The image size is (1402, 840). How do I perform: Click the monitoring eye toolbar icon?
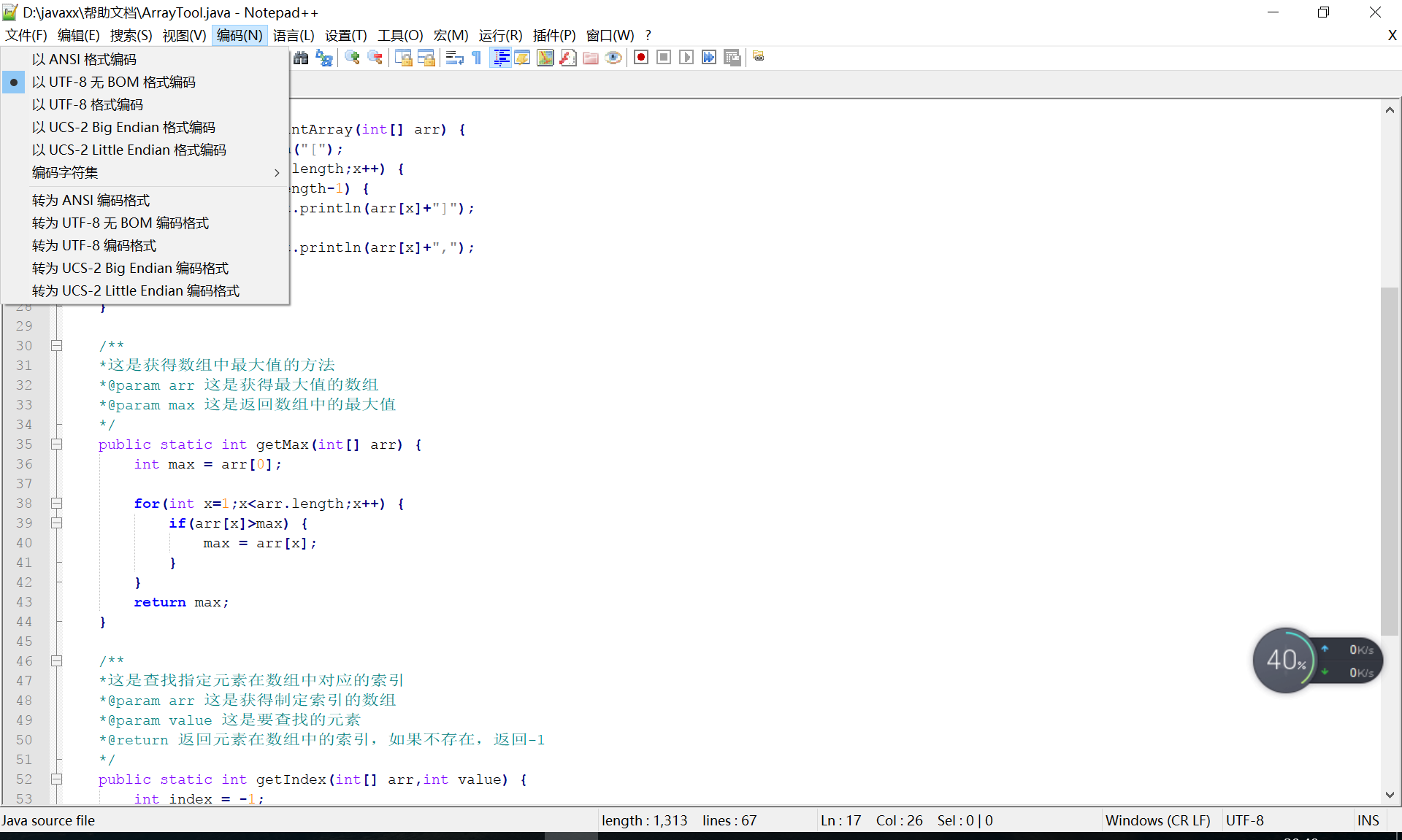tap(613, 58)
